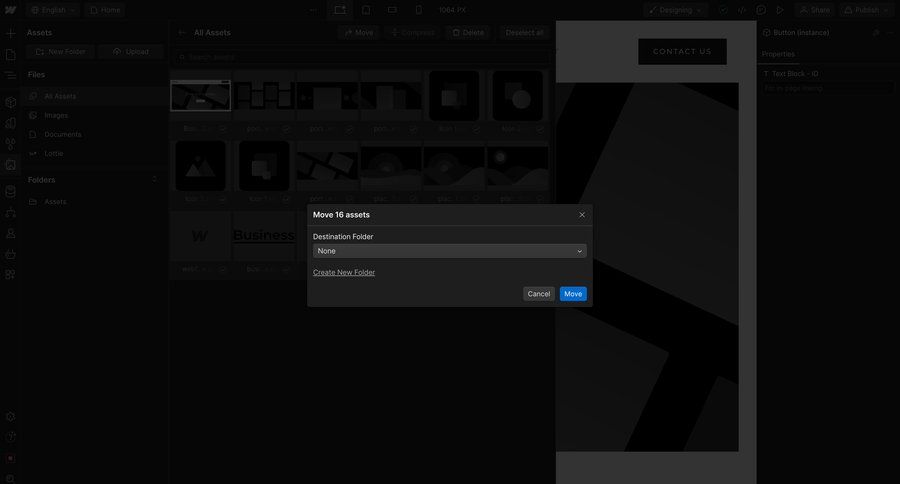The image size is (900, 484).
Task: Click the Publish button
Action: pos(862,10)
